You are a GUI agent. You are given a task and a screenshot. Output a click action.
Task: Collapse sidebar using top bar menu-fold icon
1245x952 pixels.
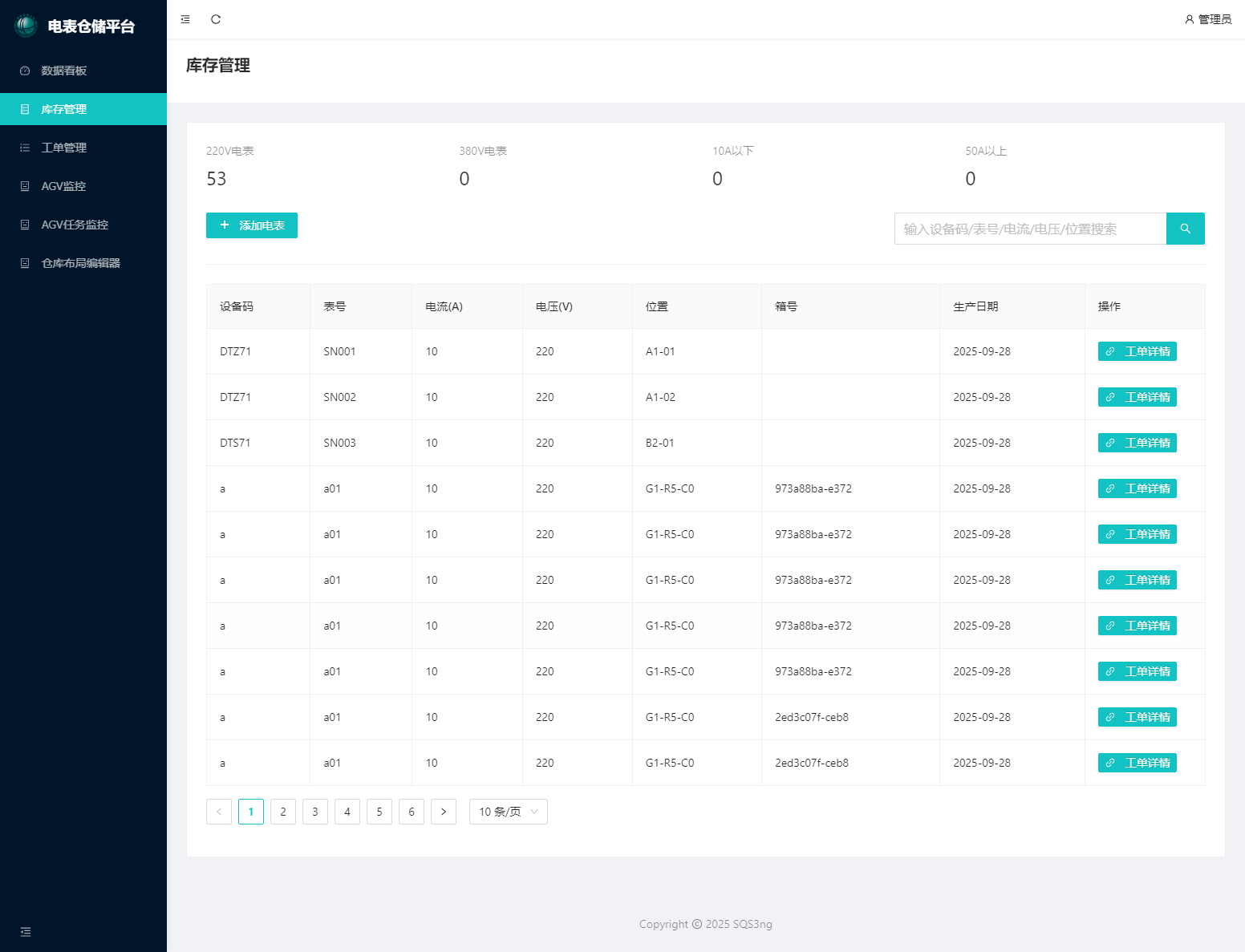tap(185, 19)
